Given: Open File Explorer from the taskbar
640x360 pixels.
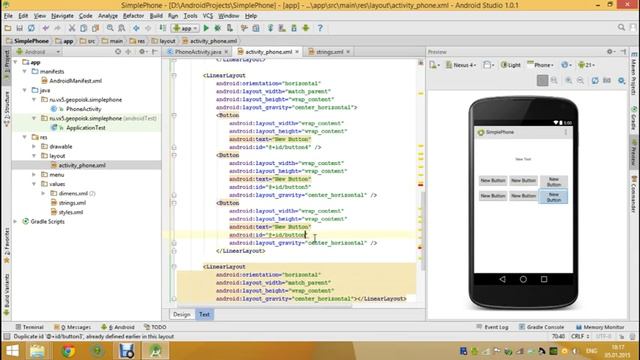Looking at the screenshot, I should coord(37,351).
